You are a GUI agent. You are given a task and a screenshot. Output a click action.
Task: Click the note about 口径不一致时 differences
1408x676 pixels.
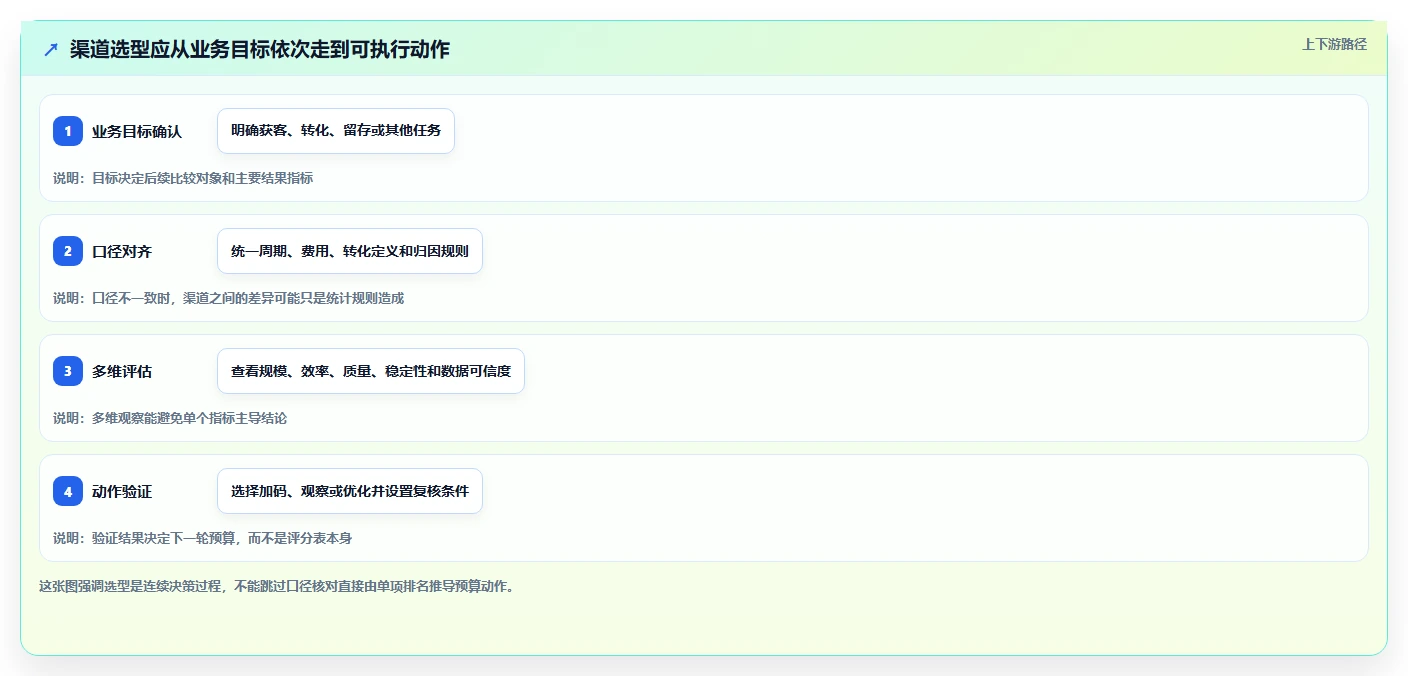(x=229, y=298)
